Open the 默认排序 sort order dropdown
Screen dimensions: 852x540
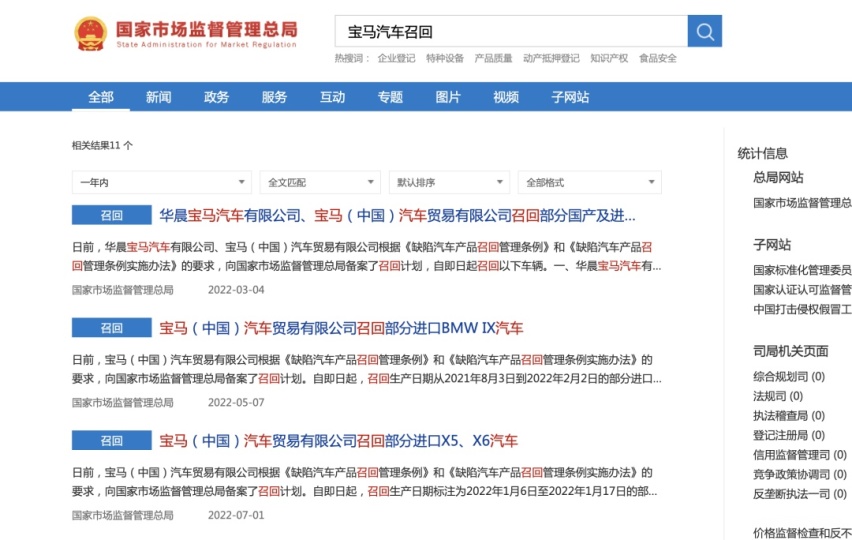[449, 183]
